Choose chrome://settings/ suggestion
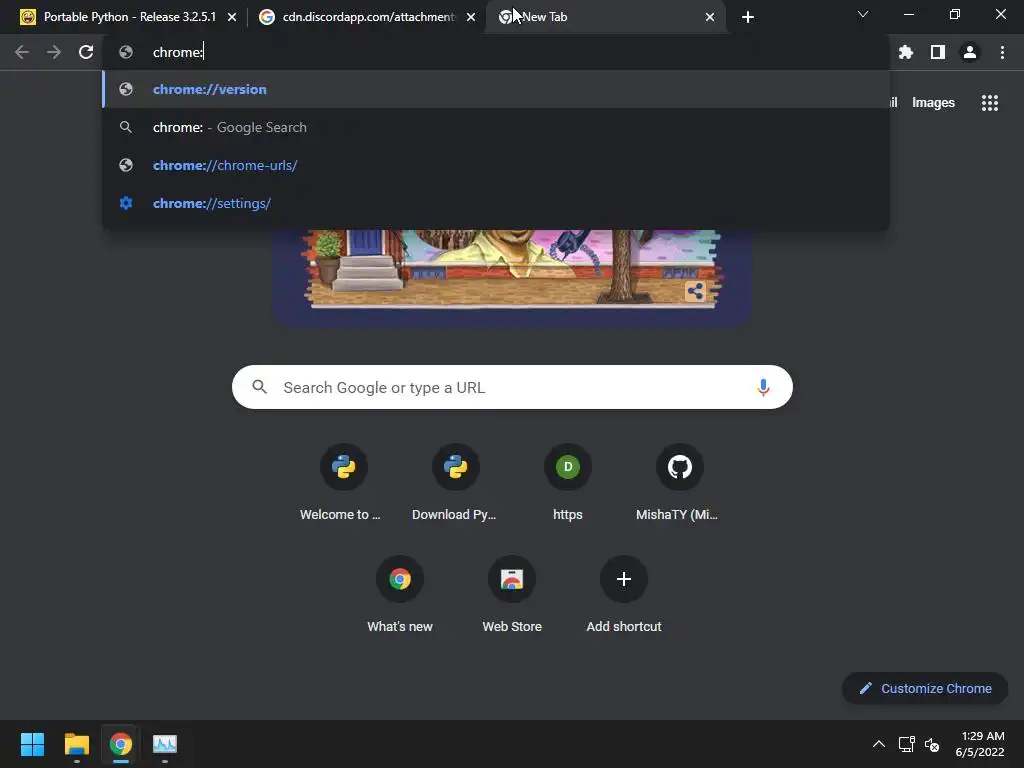Image resolution: width=1024 pixels, height=768 pixels. point(496,203)
